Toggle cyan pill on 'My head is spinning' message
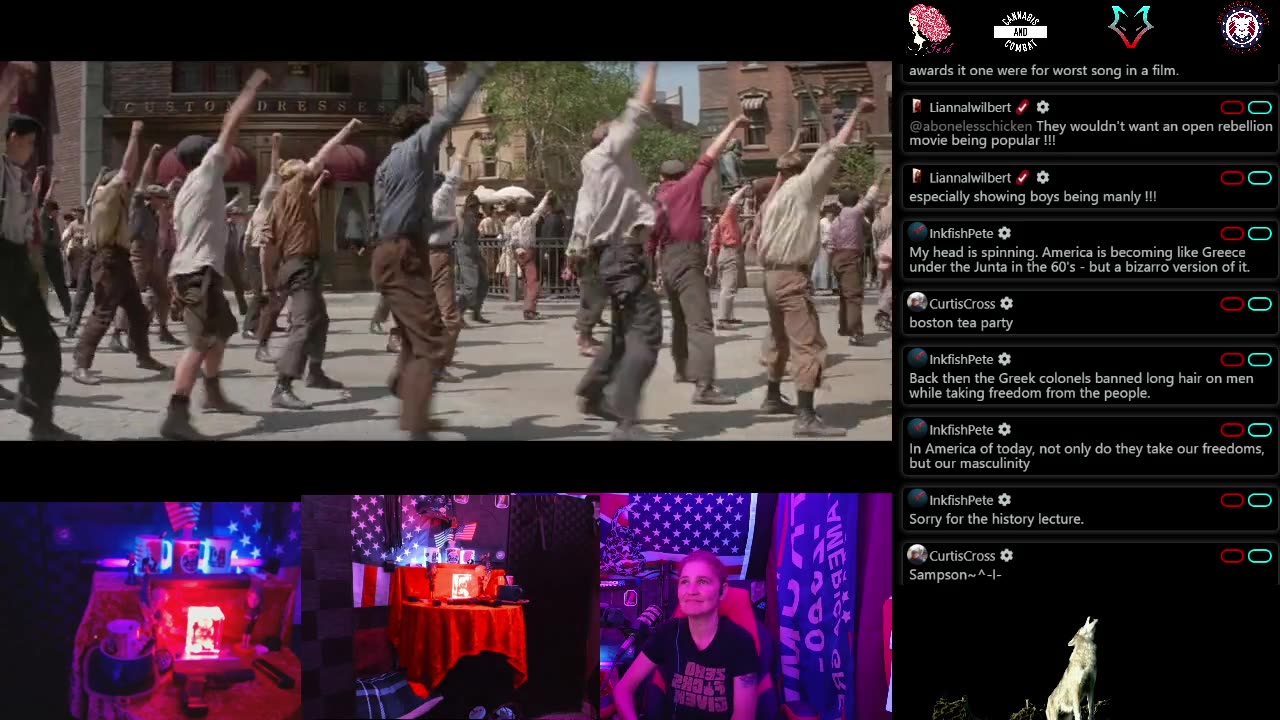The width and height of the screenshot is (1280, 720). click(1260, 234)
